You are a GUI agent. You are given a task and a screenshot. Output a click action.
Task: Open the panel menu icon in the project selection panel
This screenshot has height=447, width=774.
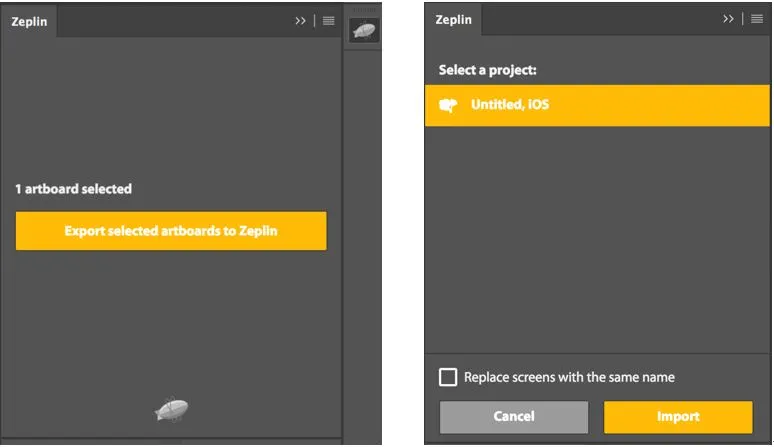click(x=757, y=20)
